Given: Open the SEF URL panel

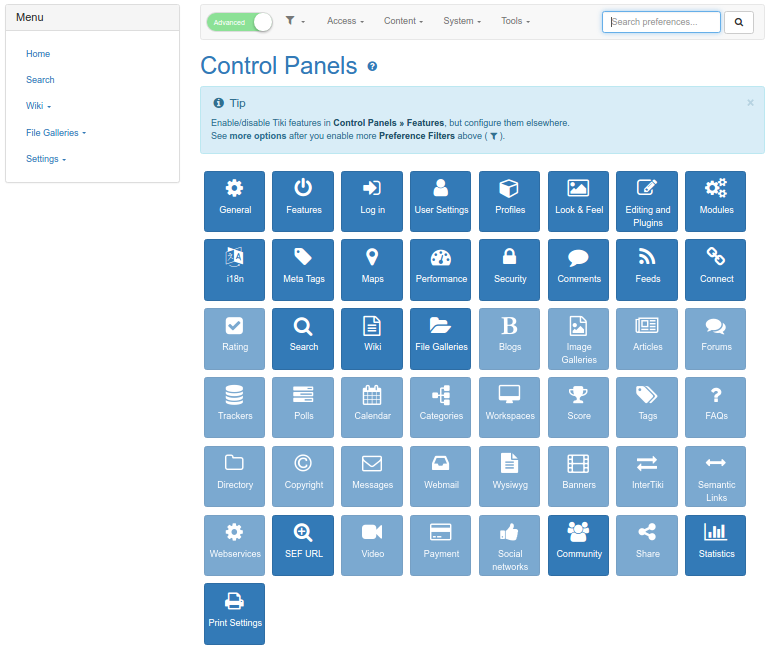Looking at the screenshot, I should pyautogui.click(x=304, y=545).
